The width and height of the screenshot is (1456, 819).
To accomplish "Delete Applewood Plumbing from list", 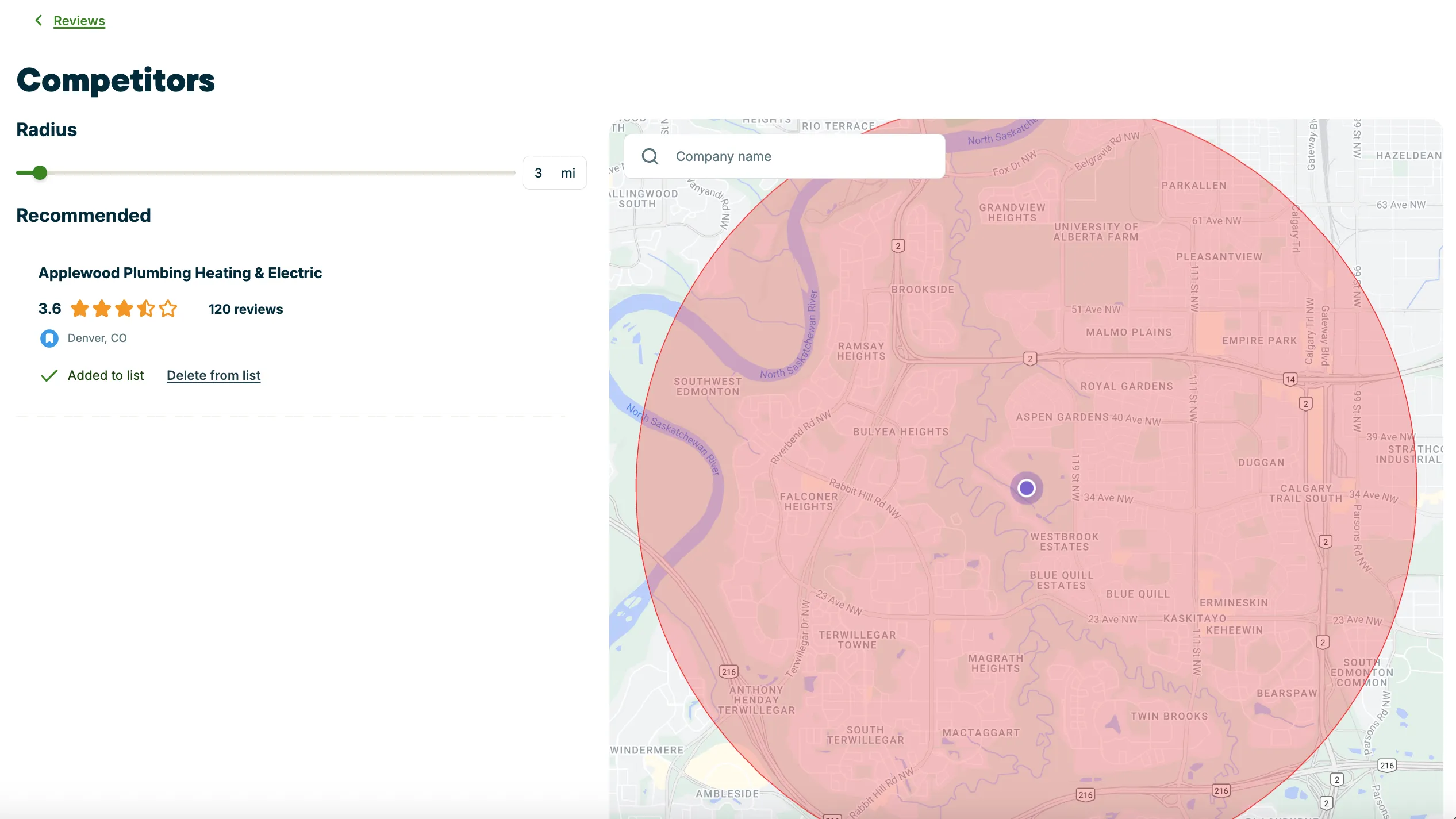I will (x=214, y=375).
